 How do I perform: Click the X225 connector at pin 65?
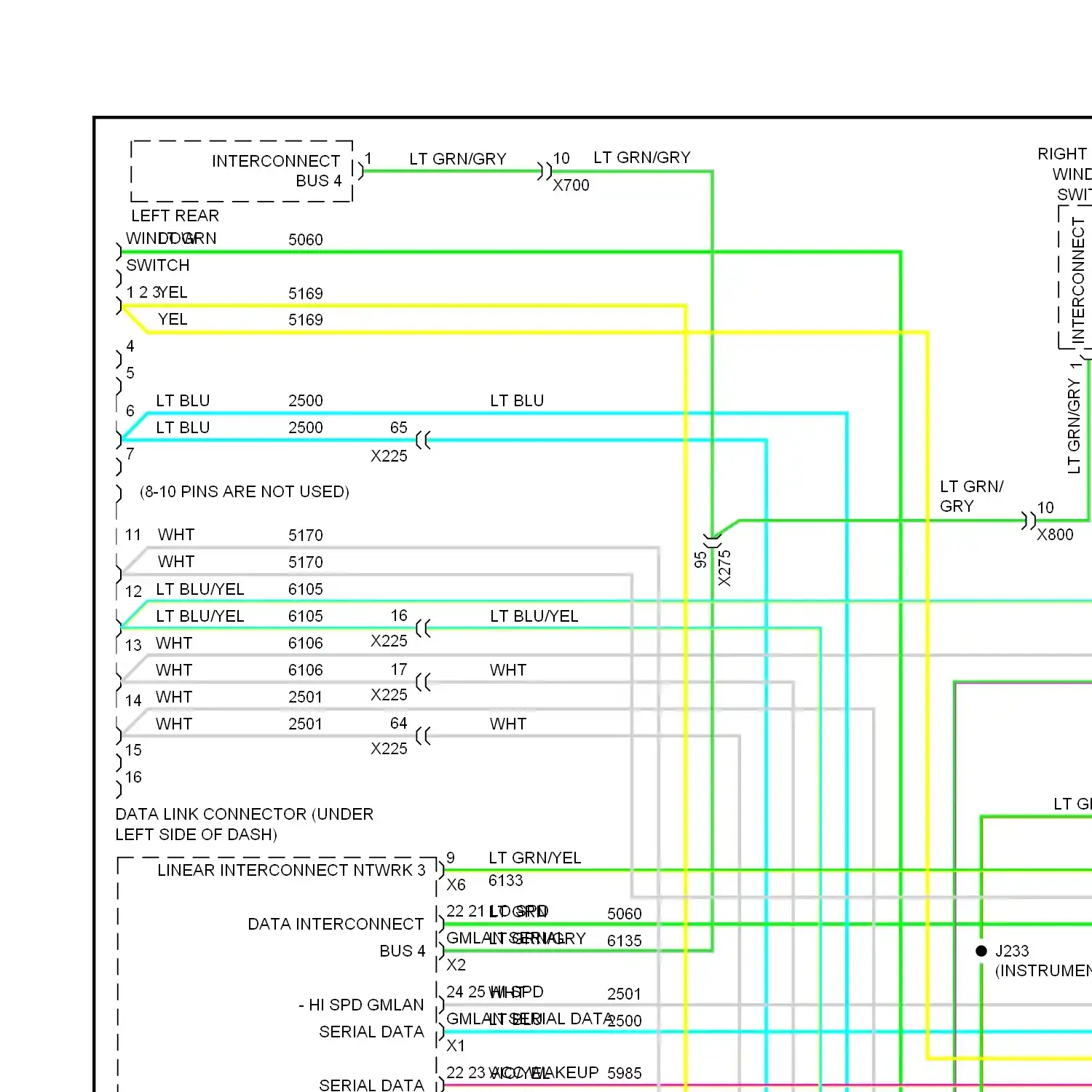point(421,438)
